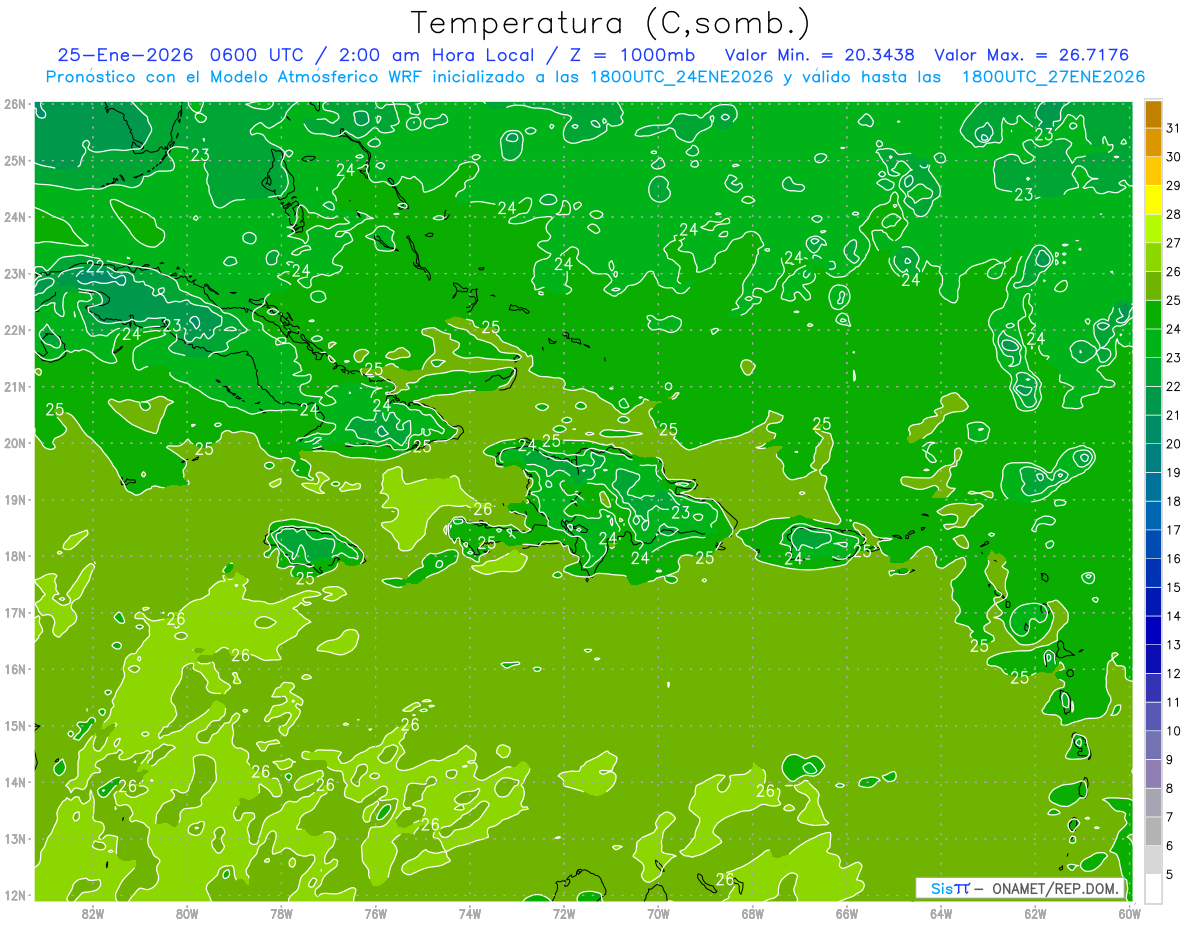Click the 16N latitude axis label
This screenshot has height=927, width=1200.
click(x=14, y=669)
